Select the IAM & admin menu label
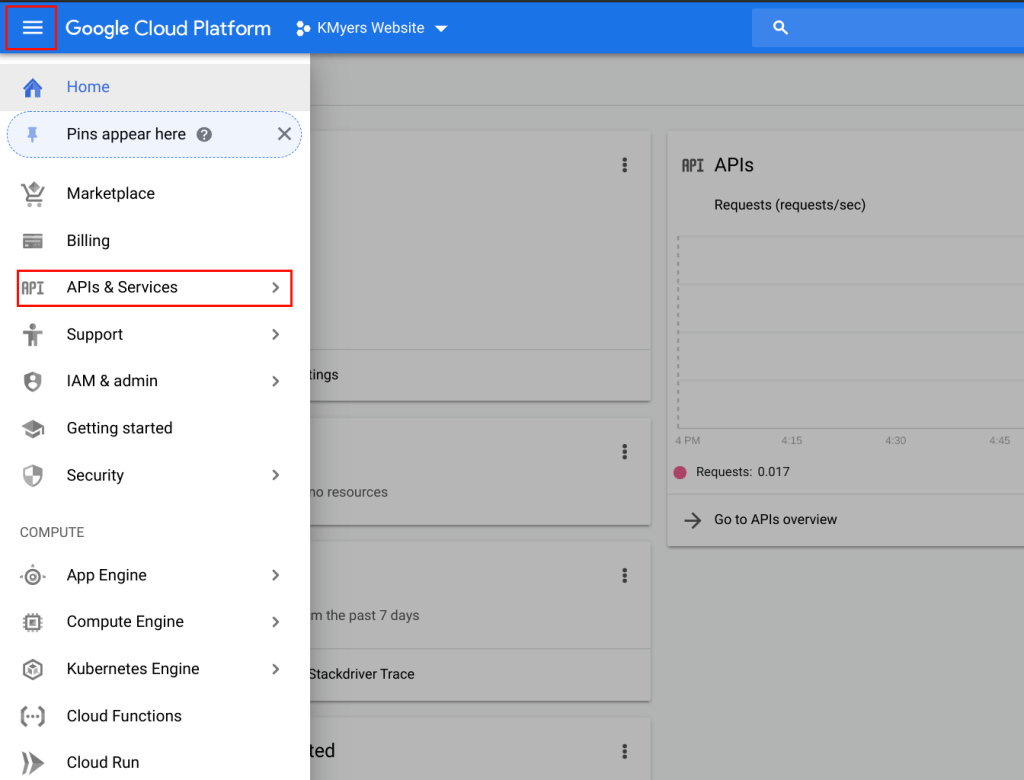Image resolution: width=1024 pixels, height=780 pixels. pyautogui.click(x=112, y=381)
